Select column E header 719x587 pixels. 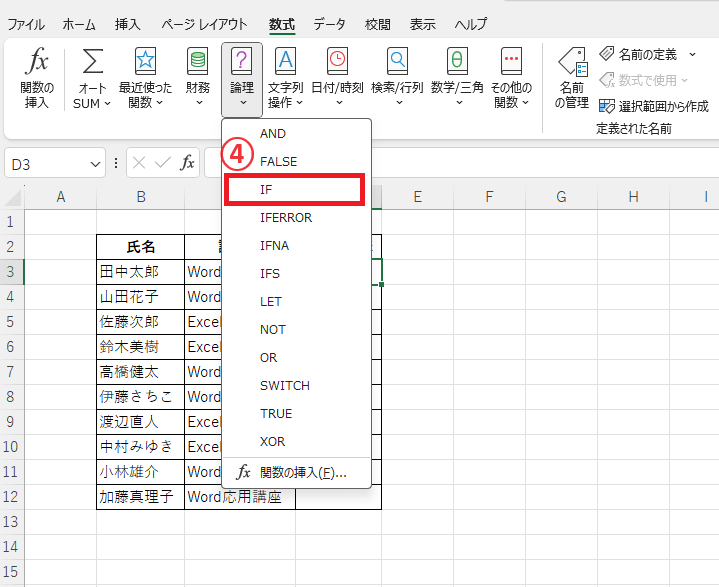(x=417, y=197)
